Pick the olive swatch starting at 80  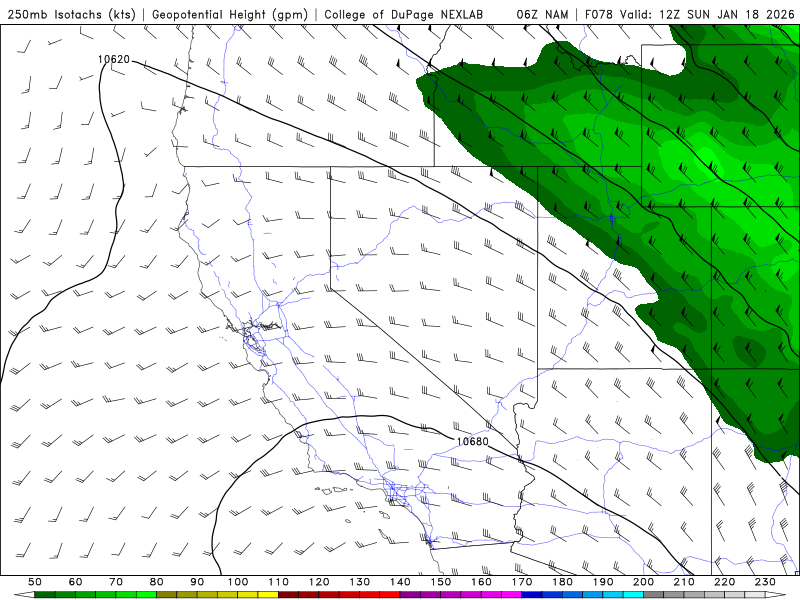(x=166, y=595)
